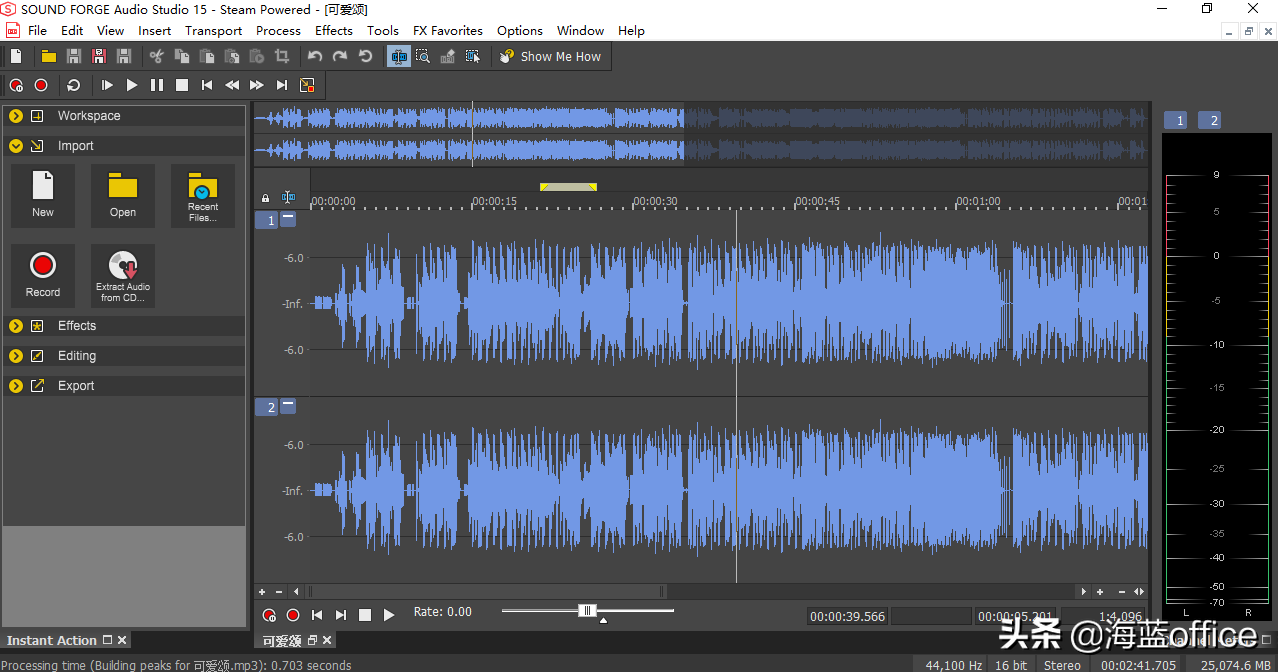
Task: Click the Show Me How button
Action: click(551, 57)
